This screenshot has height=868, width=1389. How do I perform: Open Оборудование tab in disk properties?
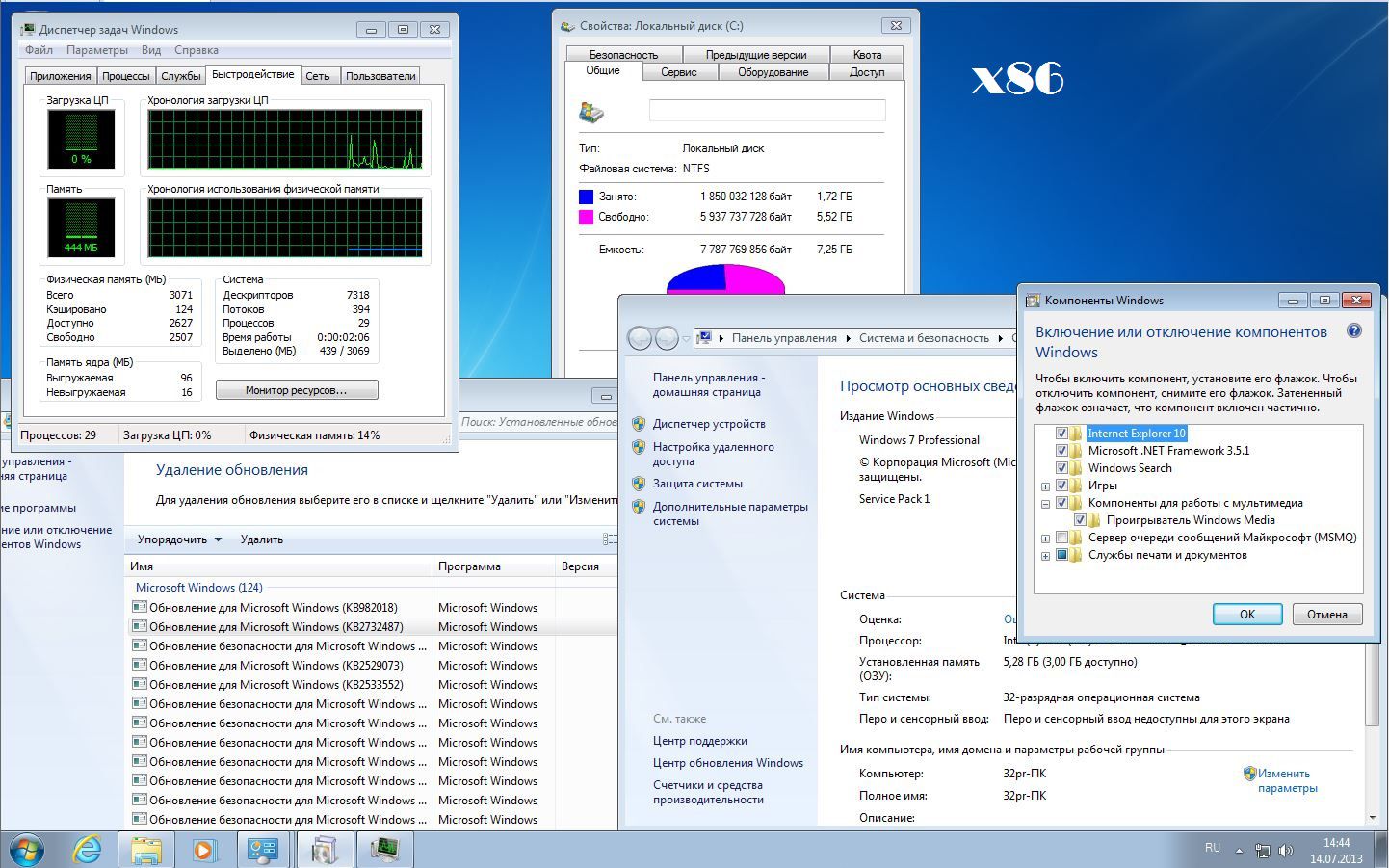773,72
